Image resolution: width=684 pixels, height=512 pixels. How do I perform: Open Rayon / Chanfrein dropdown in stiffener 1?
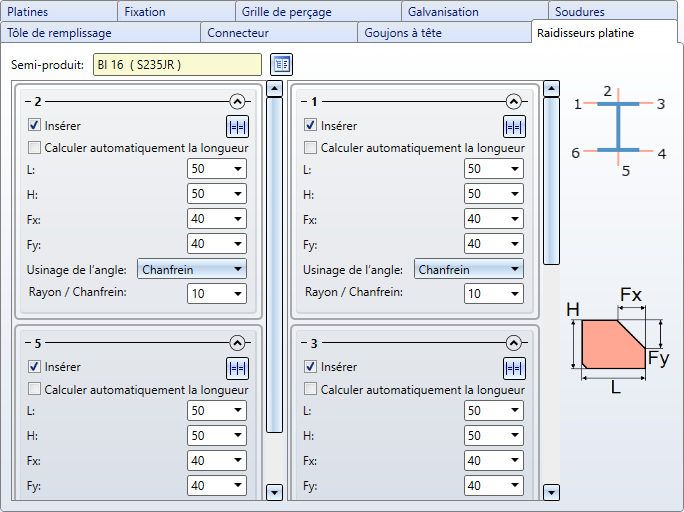(494, 294)
